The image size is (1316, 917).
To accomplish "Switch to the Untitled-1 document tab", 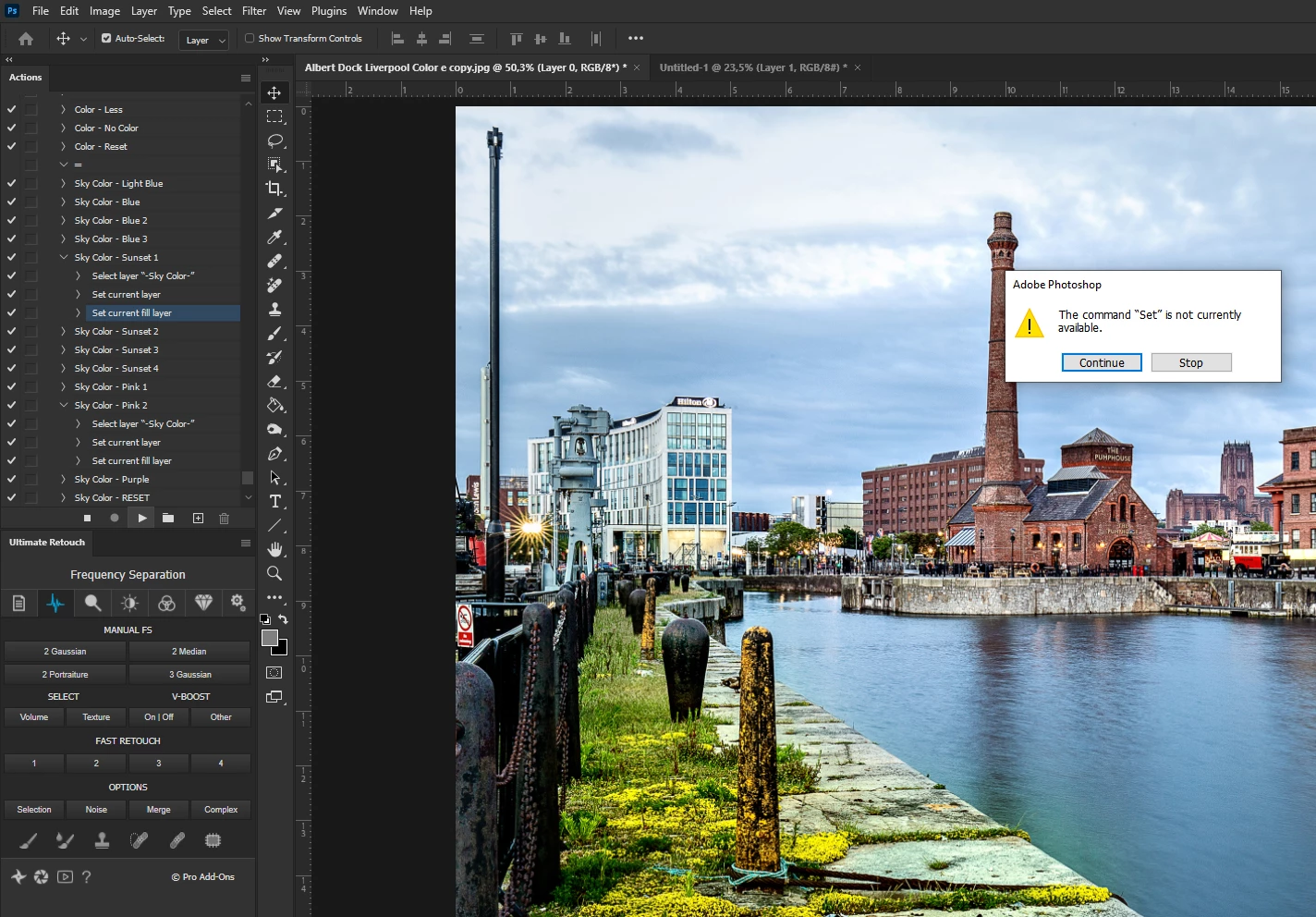I will [749, 67].
